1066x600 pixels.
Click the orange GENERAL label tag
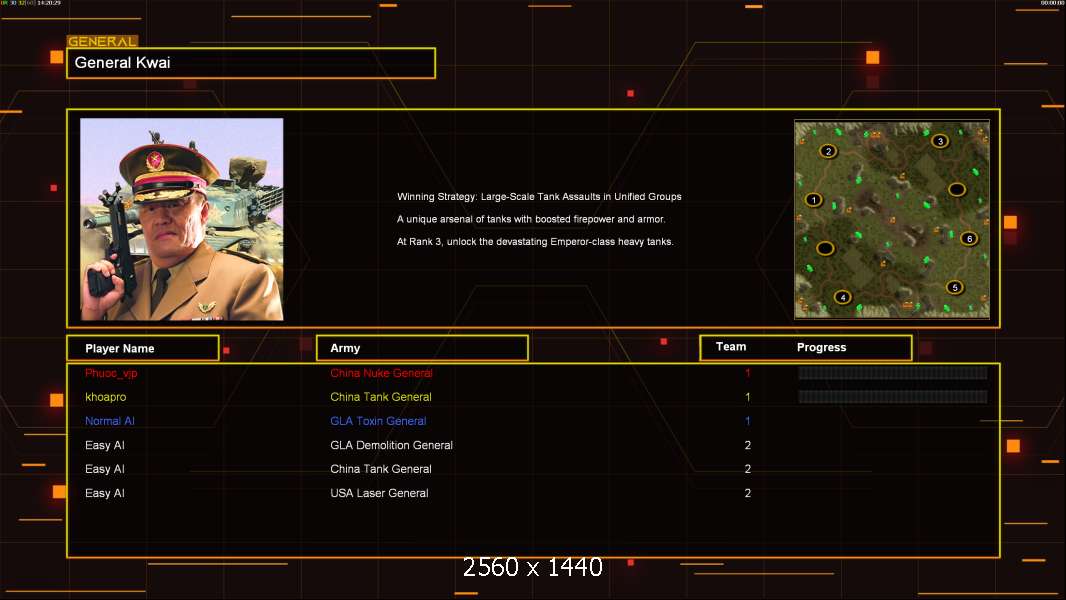(x=102, y=41)
